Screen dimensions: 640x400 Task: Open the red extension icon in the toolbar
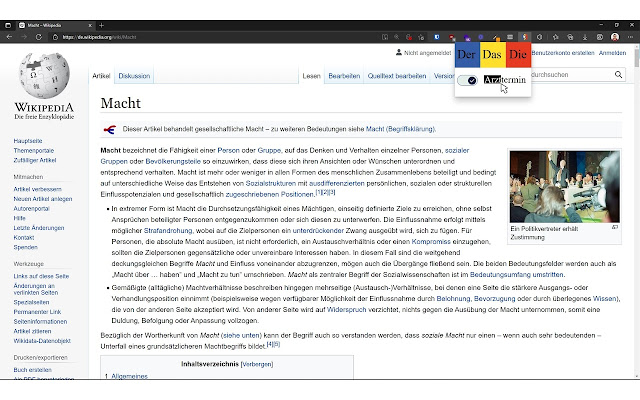click(x=452, y=37)
